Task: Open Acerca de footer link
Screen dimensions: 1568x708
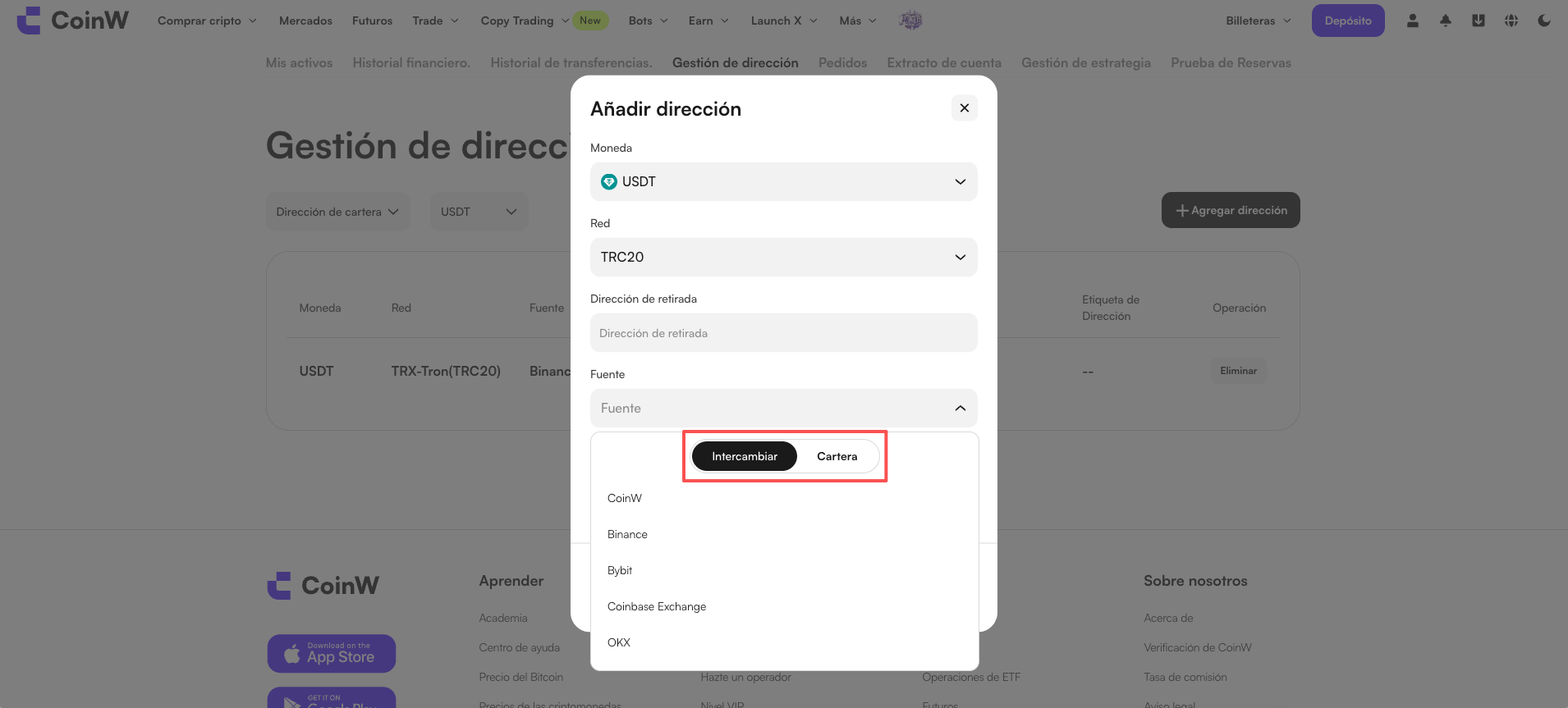Action: 1168,618
